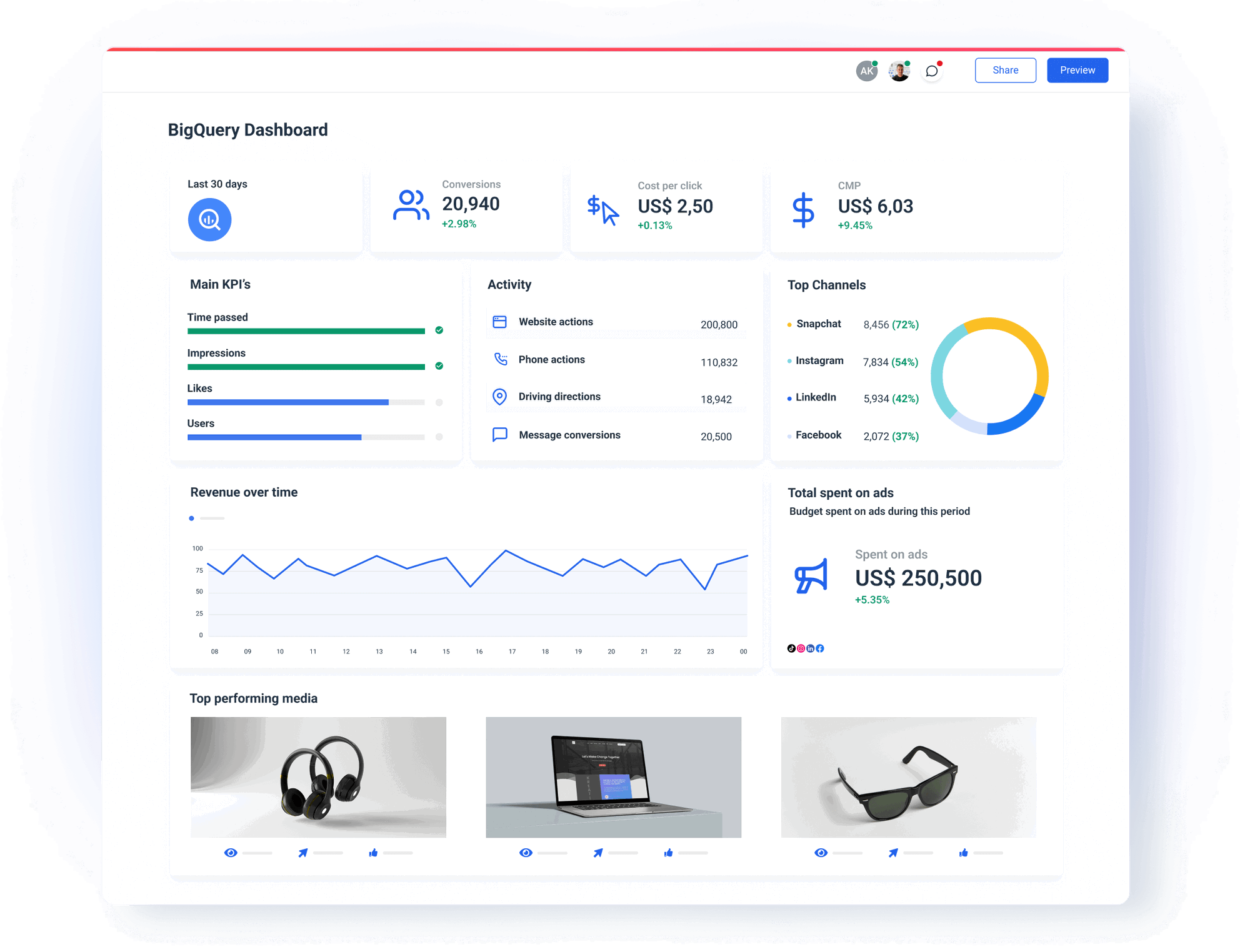Click the blue LinkedIn legend dot
1240x952 pixels.
[789, 398]
